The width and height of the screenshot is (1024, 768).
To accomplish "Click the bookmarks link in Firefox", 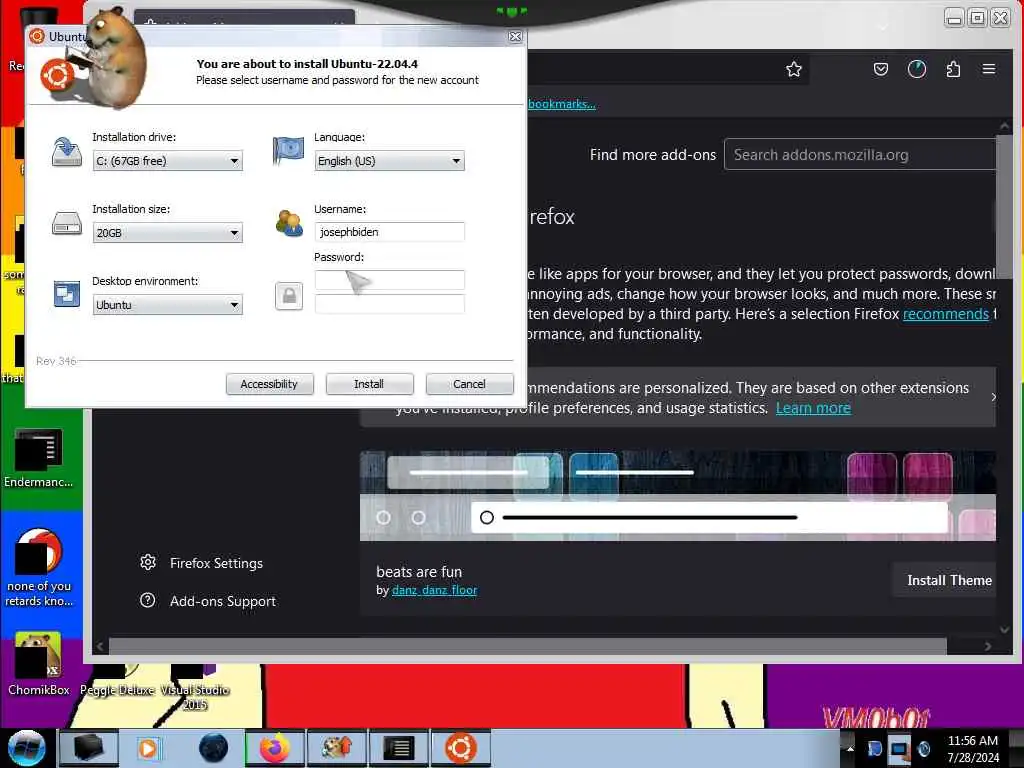I will click(562, 104).
